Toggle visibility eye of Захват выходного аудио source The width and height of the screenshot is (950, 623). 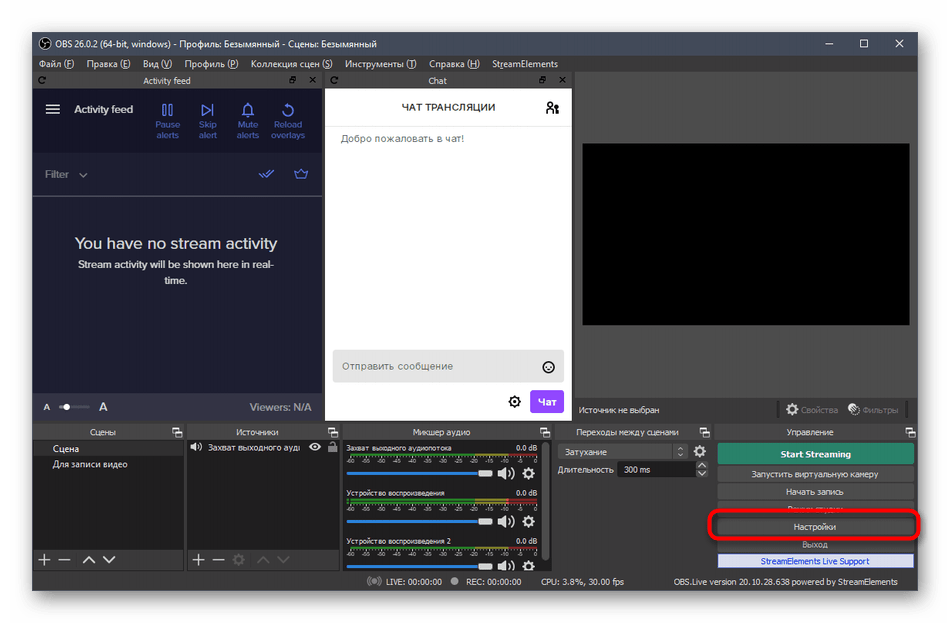tap(315, 447)
